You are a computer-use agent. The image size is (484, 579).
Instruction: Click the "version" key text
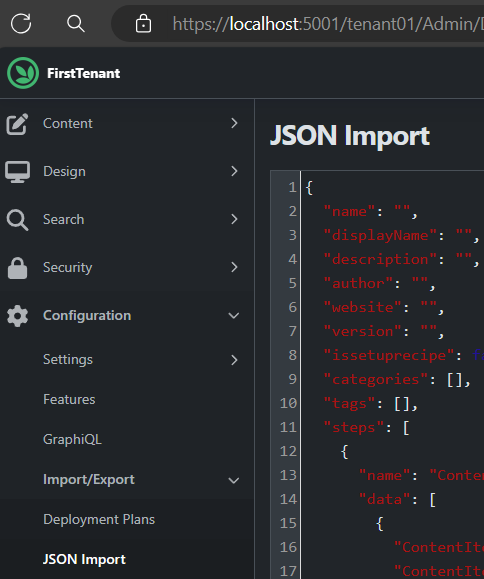363,332
